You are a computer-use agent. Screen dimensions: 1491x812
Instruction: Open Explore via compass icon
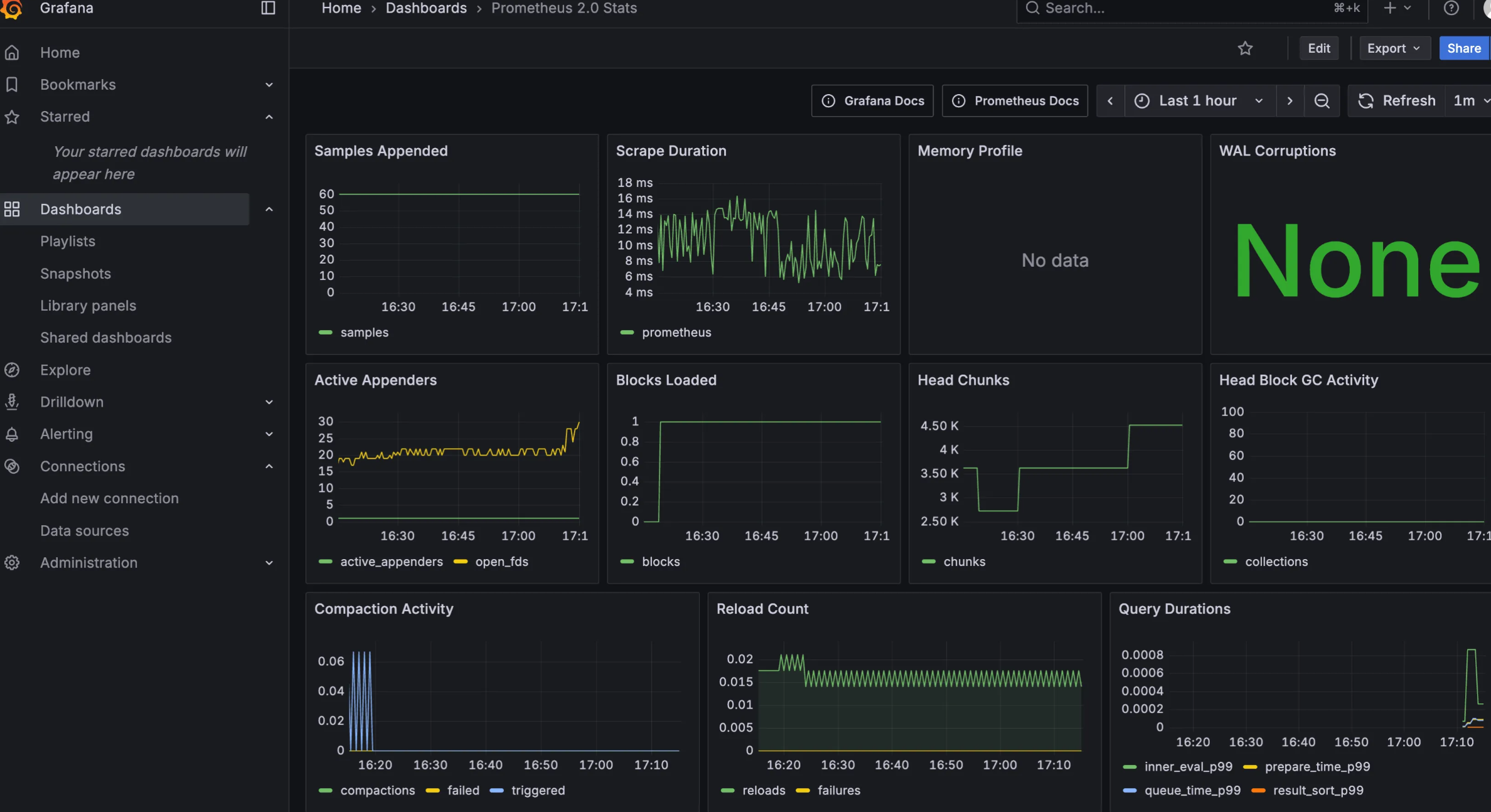[12, 370]
